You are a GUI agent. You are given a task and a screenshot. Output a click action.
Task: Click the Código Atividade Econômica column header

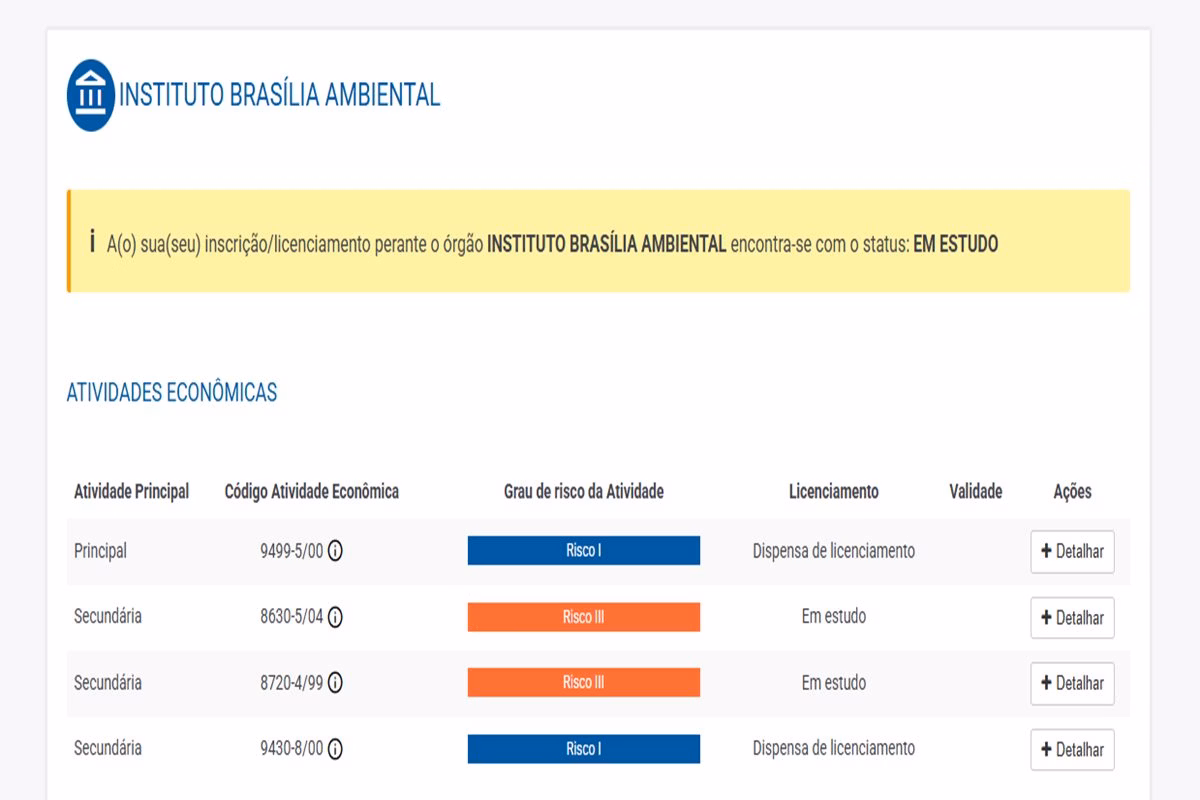312,491
